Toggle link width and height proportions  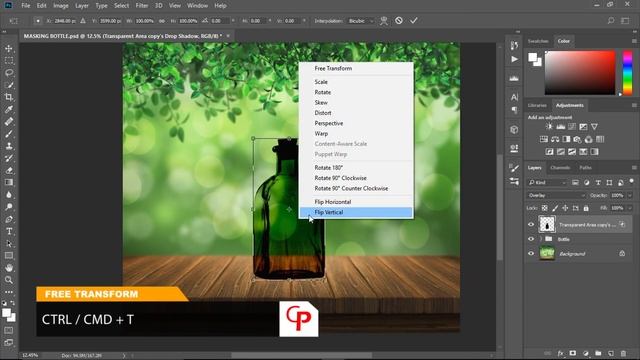(162, 21)
